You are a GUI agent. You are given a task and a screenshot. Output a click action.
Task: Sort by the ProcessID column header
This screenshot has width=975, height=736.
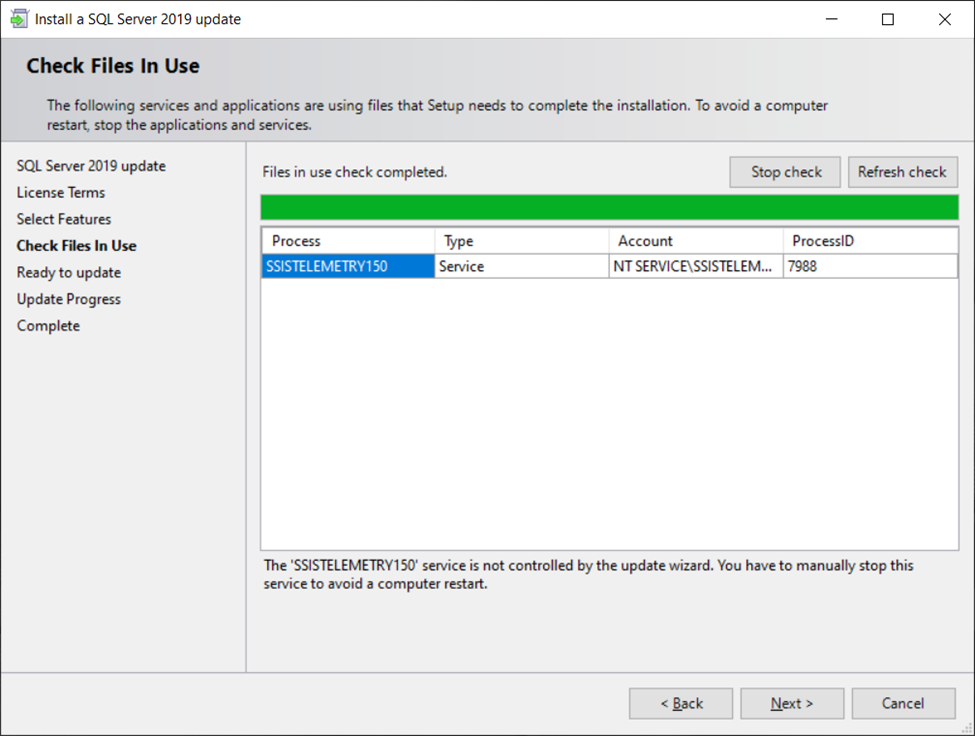870,241
